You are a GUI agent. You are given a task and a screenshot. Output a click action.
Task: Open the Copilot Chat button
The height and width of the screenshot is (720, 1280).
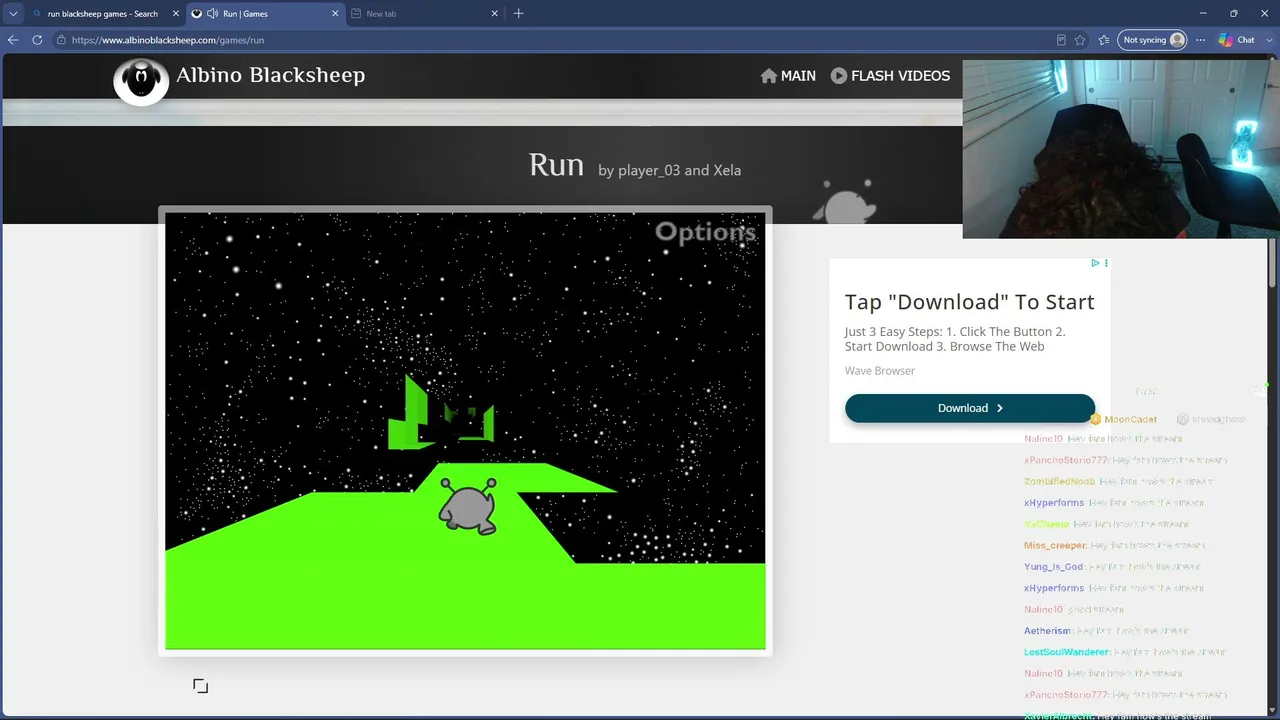(x=1237, y=40)
